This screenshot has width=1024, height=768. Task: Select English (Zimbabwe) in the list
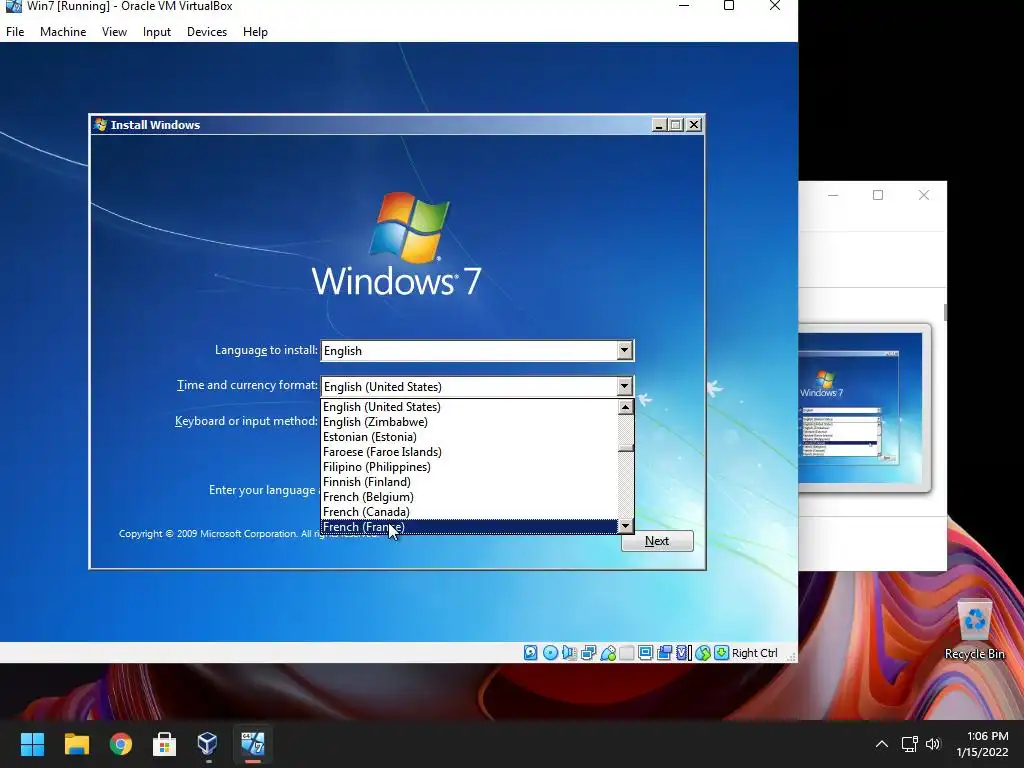(x=469, y=422)
